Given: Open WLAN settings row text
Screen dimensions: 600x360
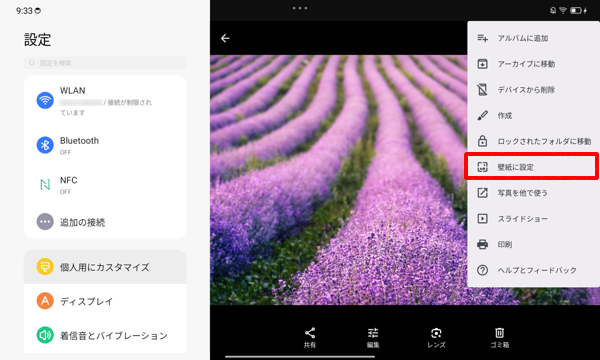Looking at the screenshot, I should (72, 91).
